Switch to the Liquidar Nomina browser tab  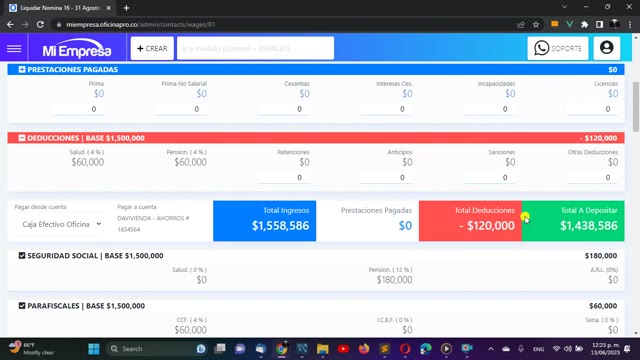point(60,8)
